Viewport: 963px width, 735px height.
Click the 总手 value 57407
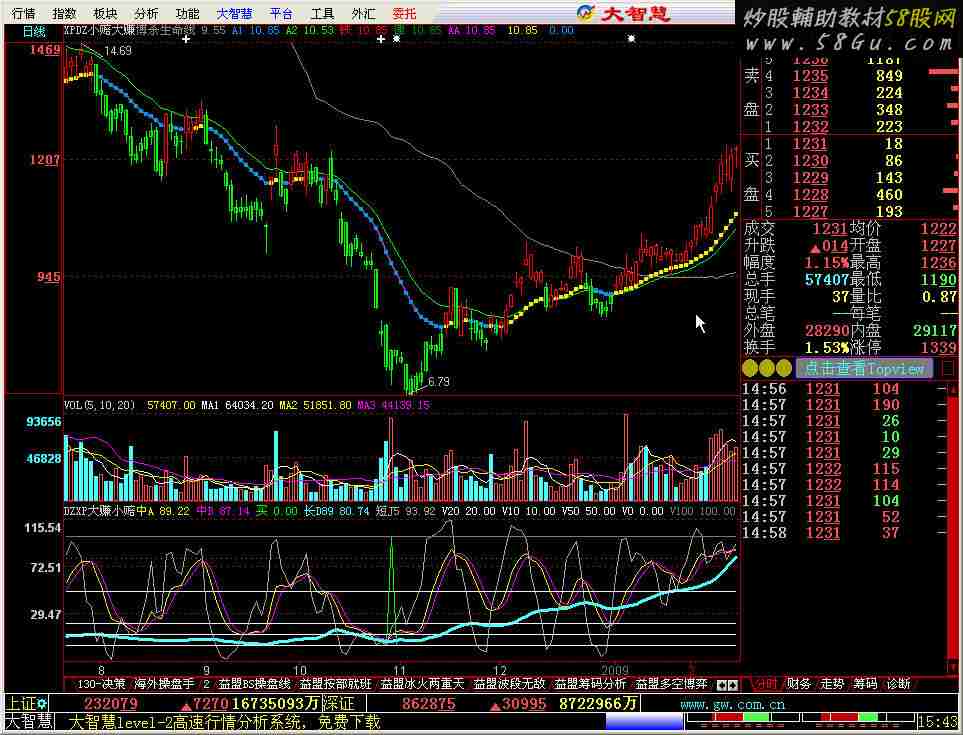tap(826, 279)
